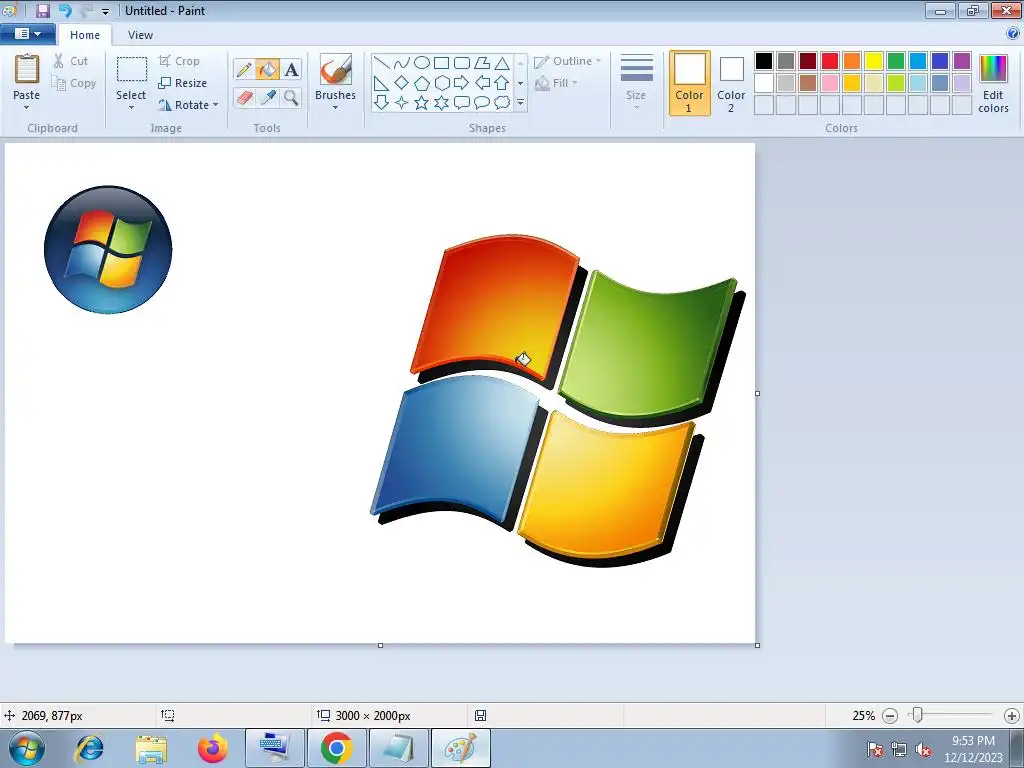Choose the Right triangle shape

pyautogui.click(x=381, y=83)
